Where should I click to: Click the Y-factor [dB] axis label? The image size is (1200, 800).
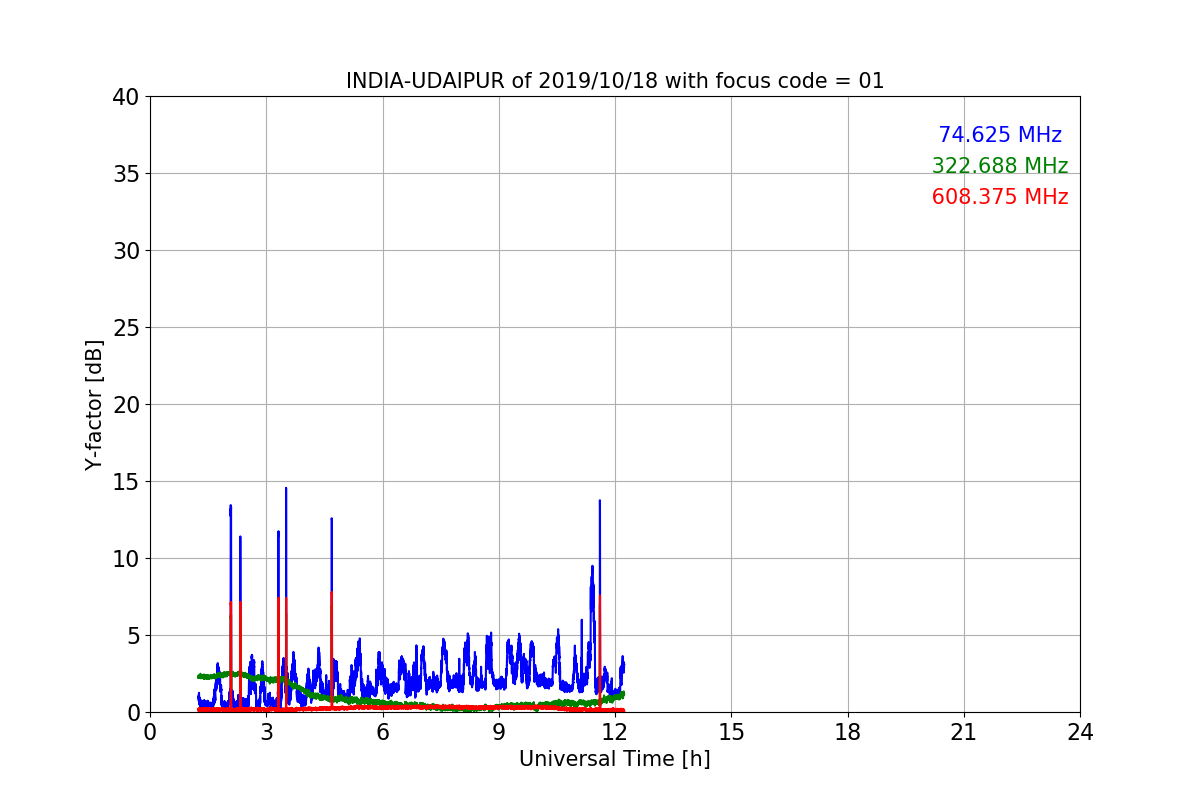pos(94,405)
